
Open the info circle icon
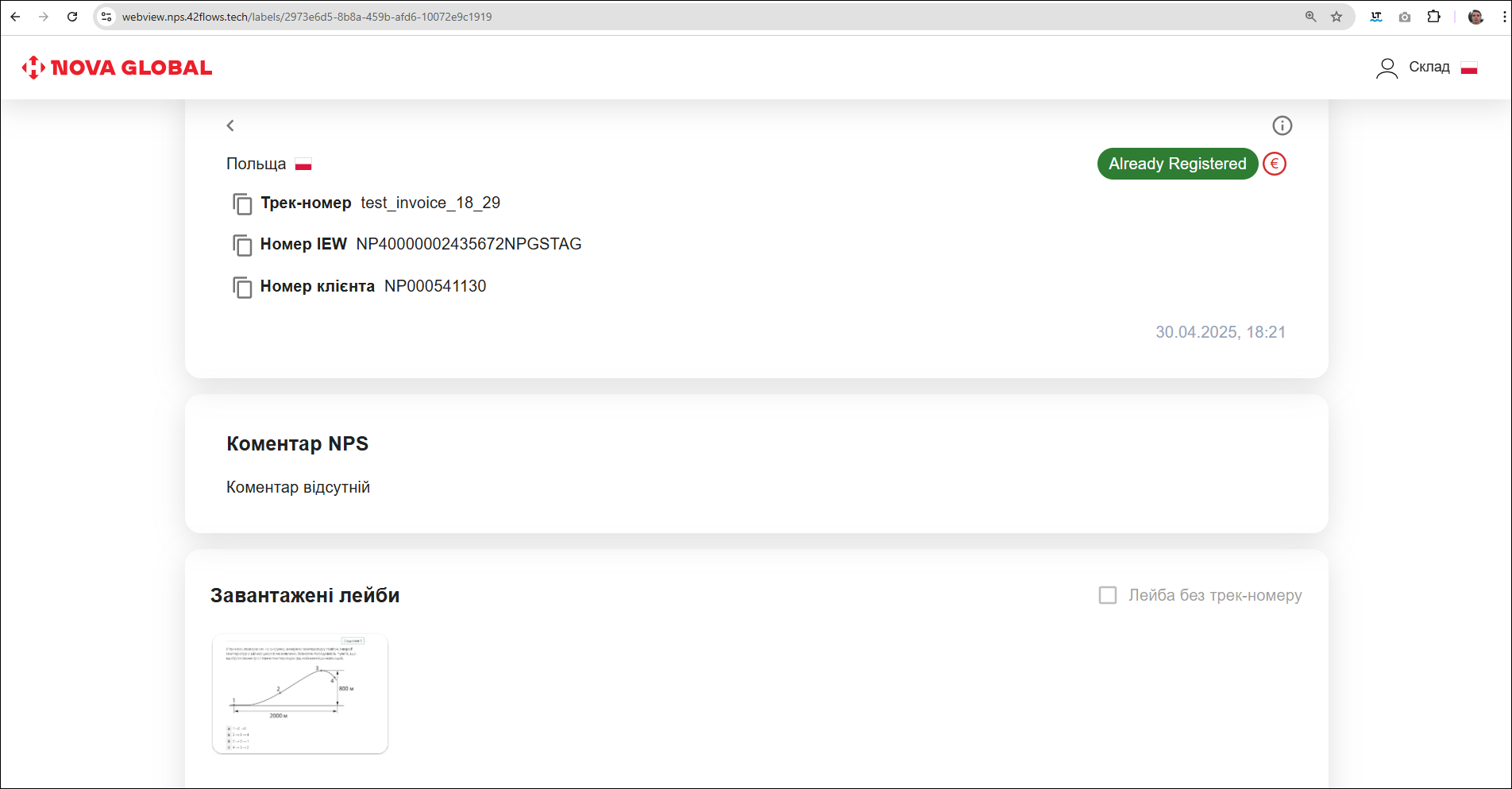point(1282,126)
